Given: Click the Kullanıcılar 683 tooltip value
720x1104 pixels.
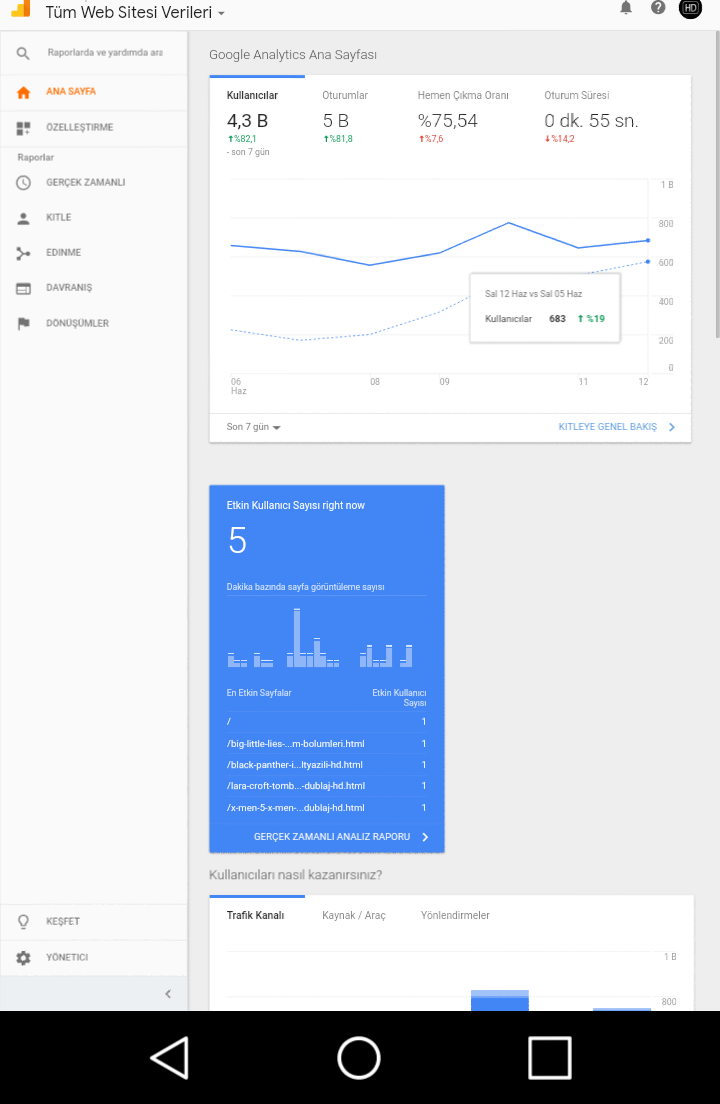Looking at the screenshot, I should [x=557, y=319].
